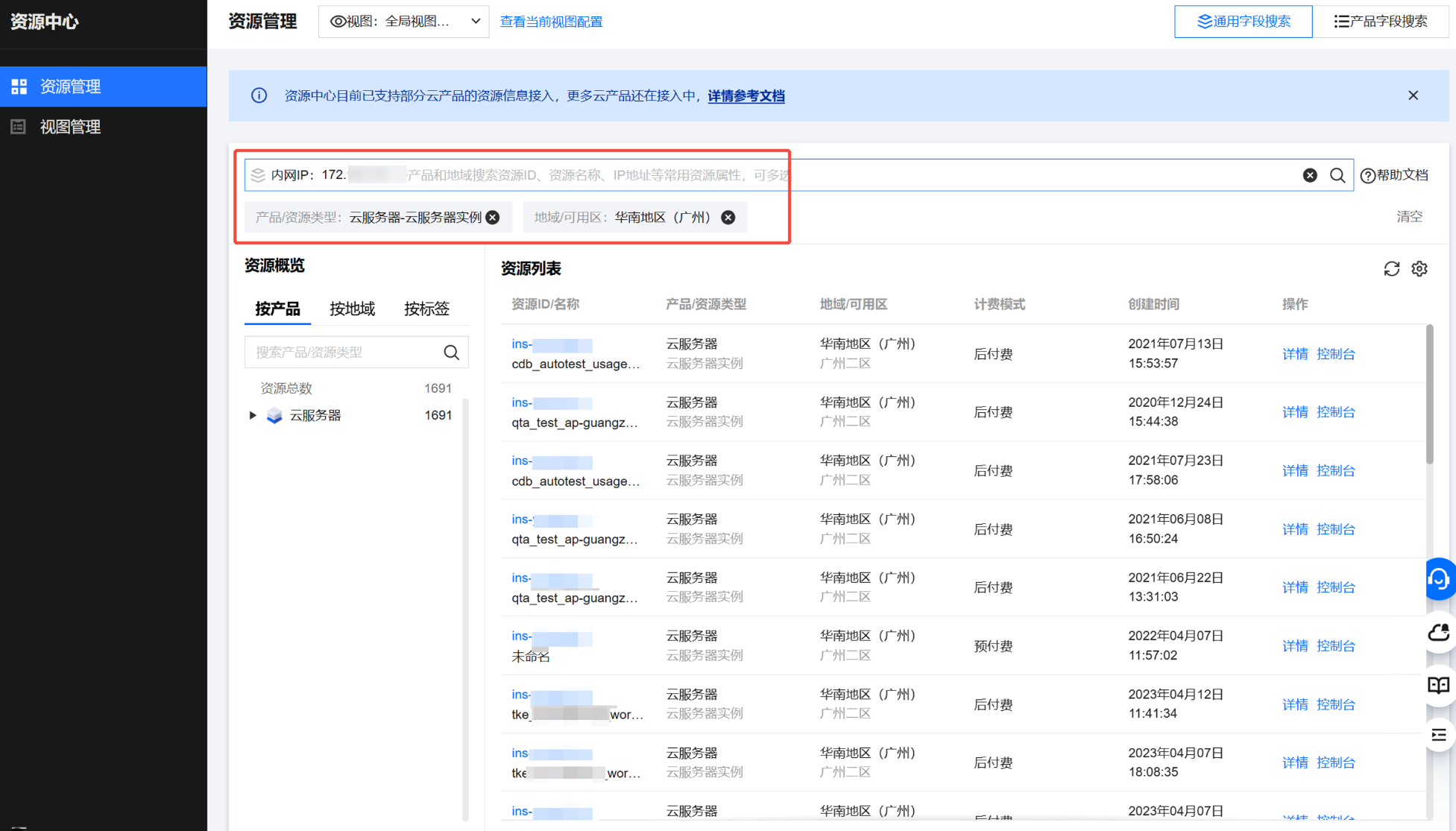Viewport: 1456px width, 831px height.
Task: Open the documentation book floating icon
Action: click(1439, 685)
